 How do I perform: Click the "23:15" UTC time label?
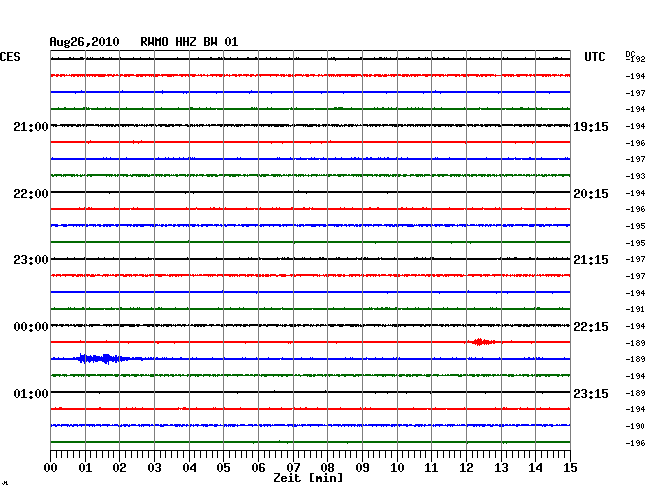pyautogui.click(x=591, y=393)
